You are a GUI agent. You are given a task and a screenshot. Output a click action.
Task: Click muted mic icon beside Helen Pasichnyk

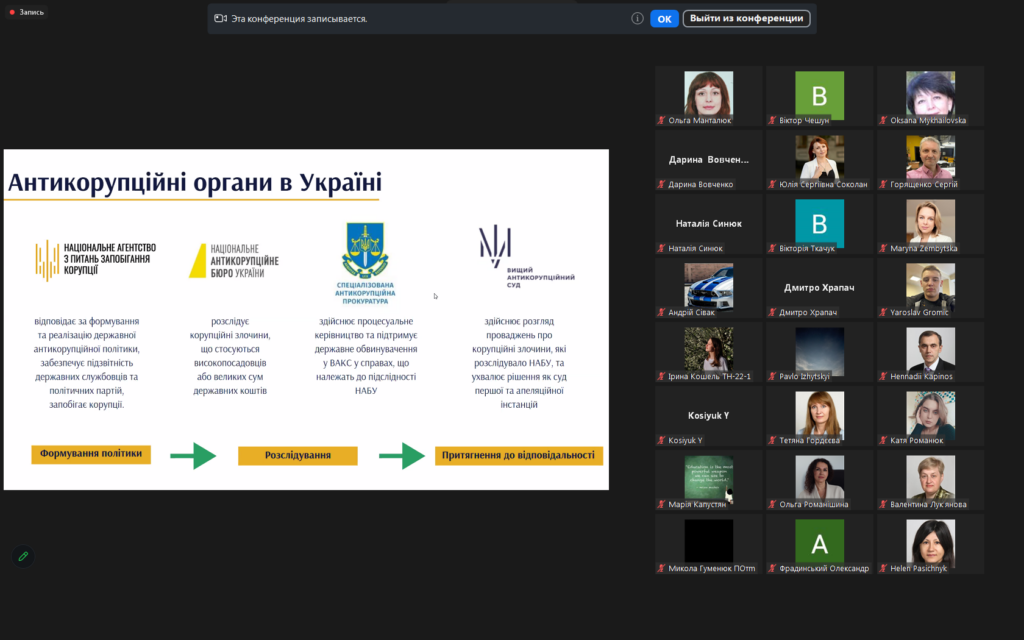coord(883,569)
